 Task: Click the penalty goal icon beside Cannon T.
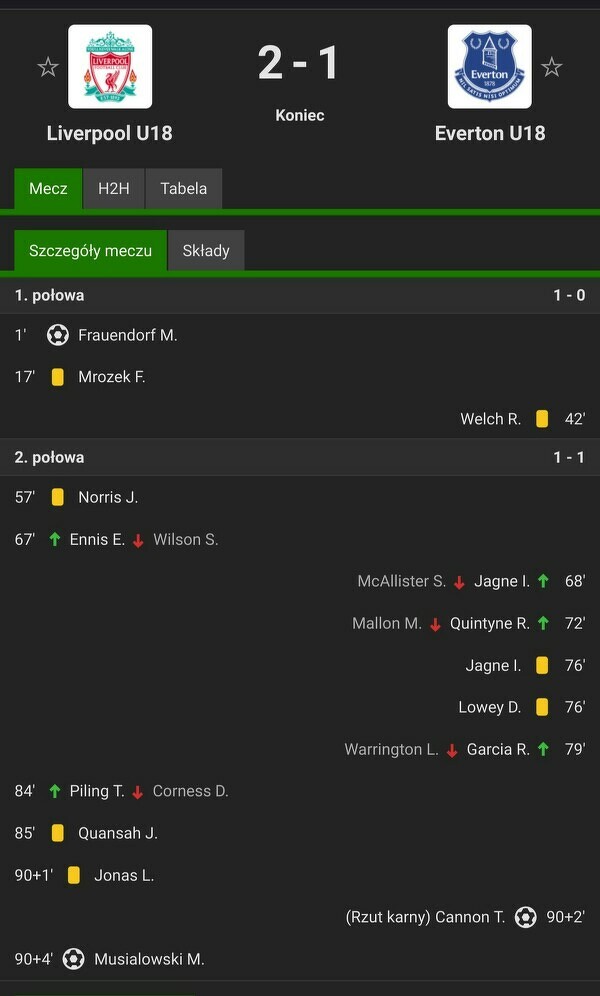pos(526,917)
